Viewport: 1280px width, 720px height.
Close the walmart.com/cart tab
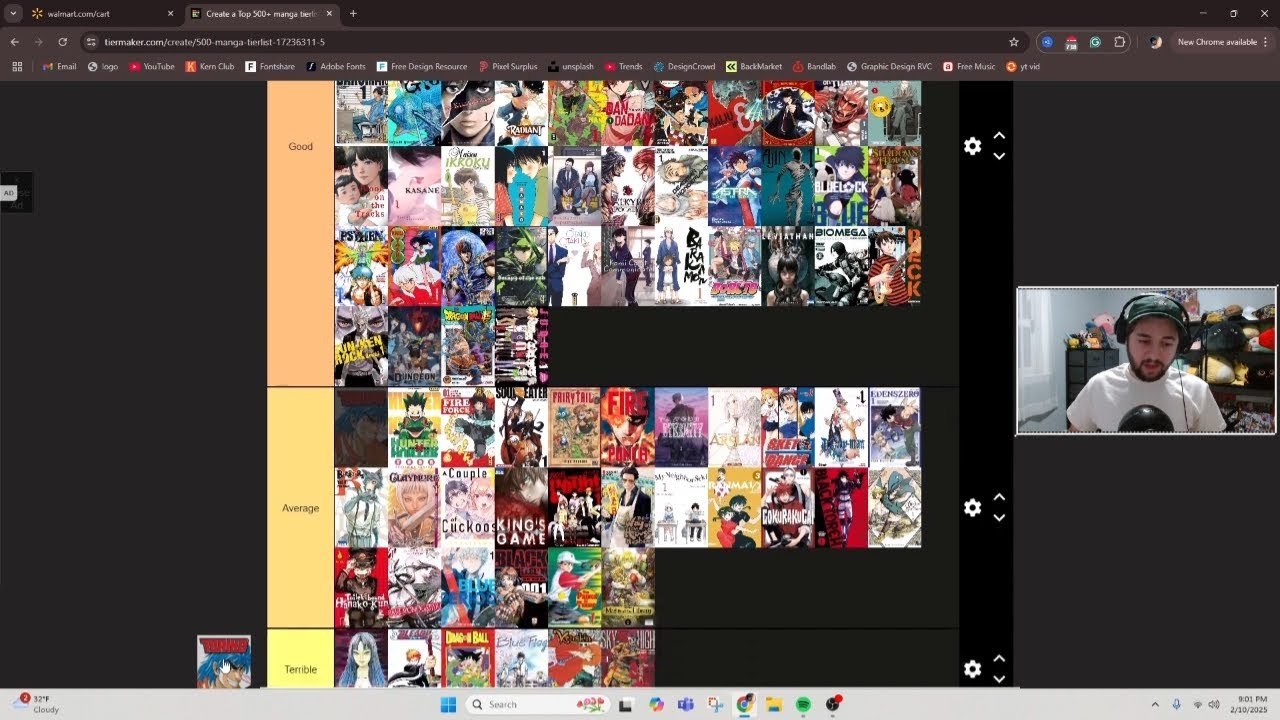pyautogui.click(x=170, y=14)
